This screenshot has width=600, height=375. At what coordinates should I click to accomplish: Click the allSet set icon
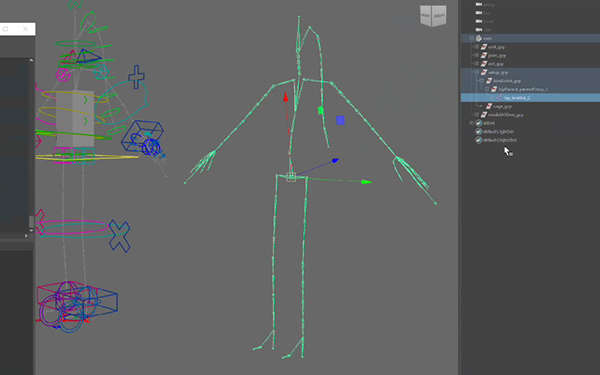coord(479,123)
